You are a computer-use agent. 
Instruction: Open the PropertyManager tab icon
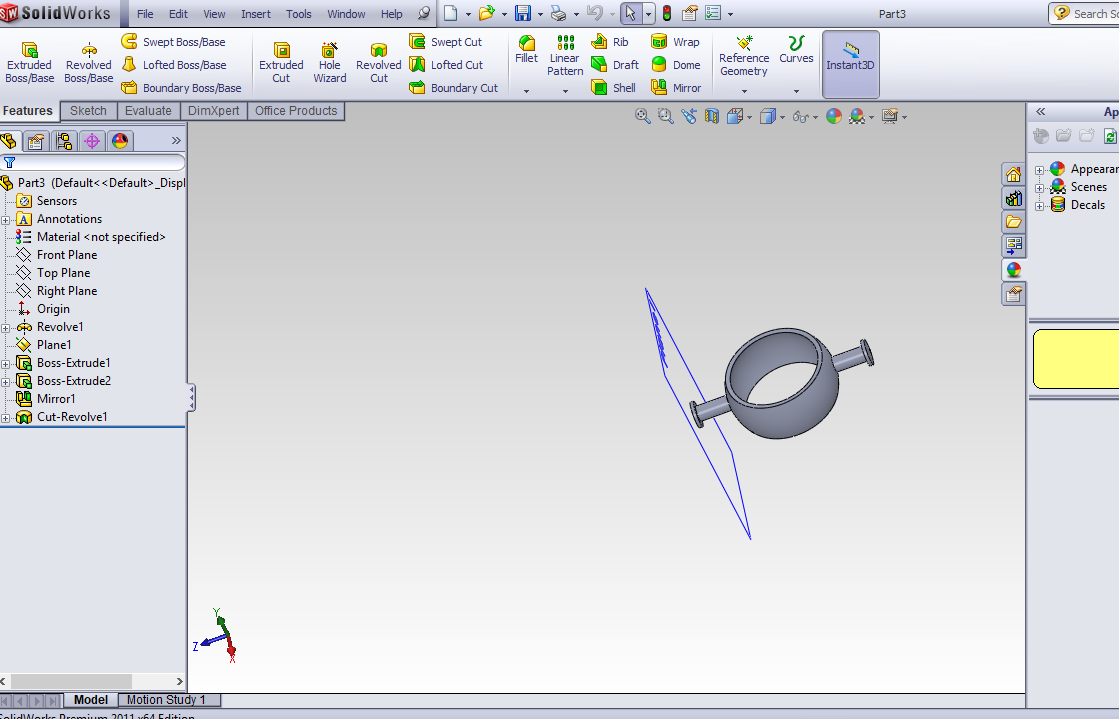pyautogui.click(x=36, y=141)
